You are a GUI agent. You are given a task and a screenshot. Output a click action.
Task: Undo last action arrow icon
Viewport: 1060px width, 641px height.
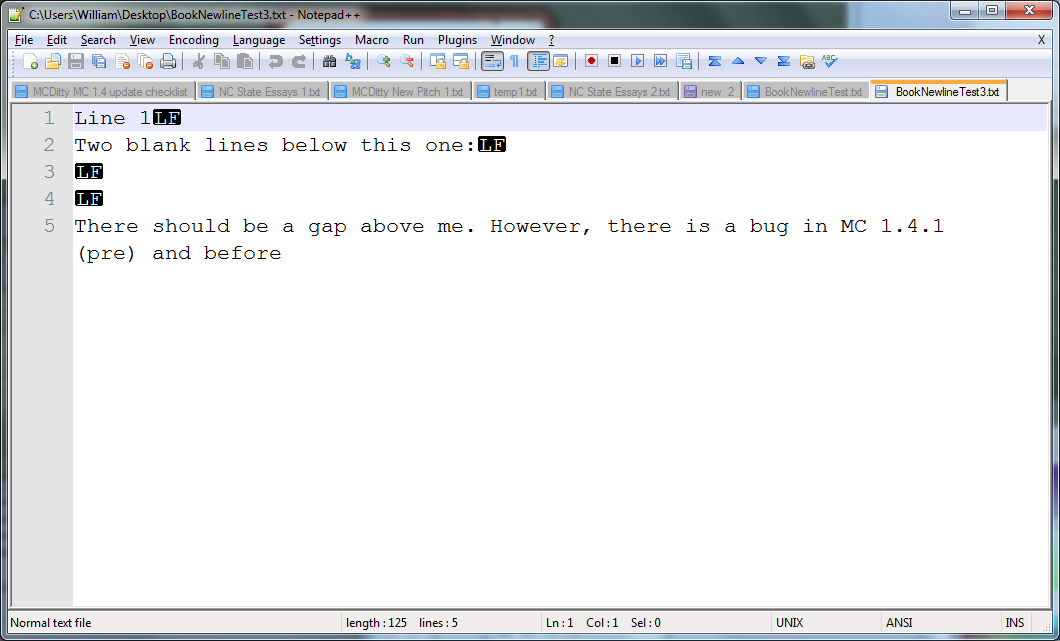tap(275, 62)
